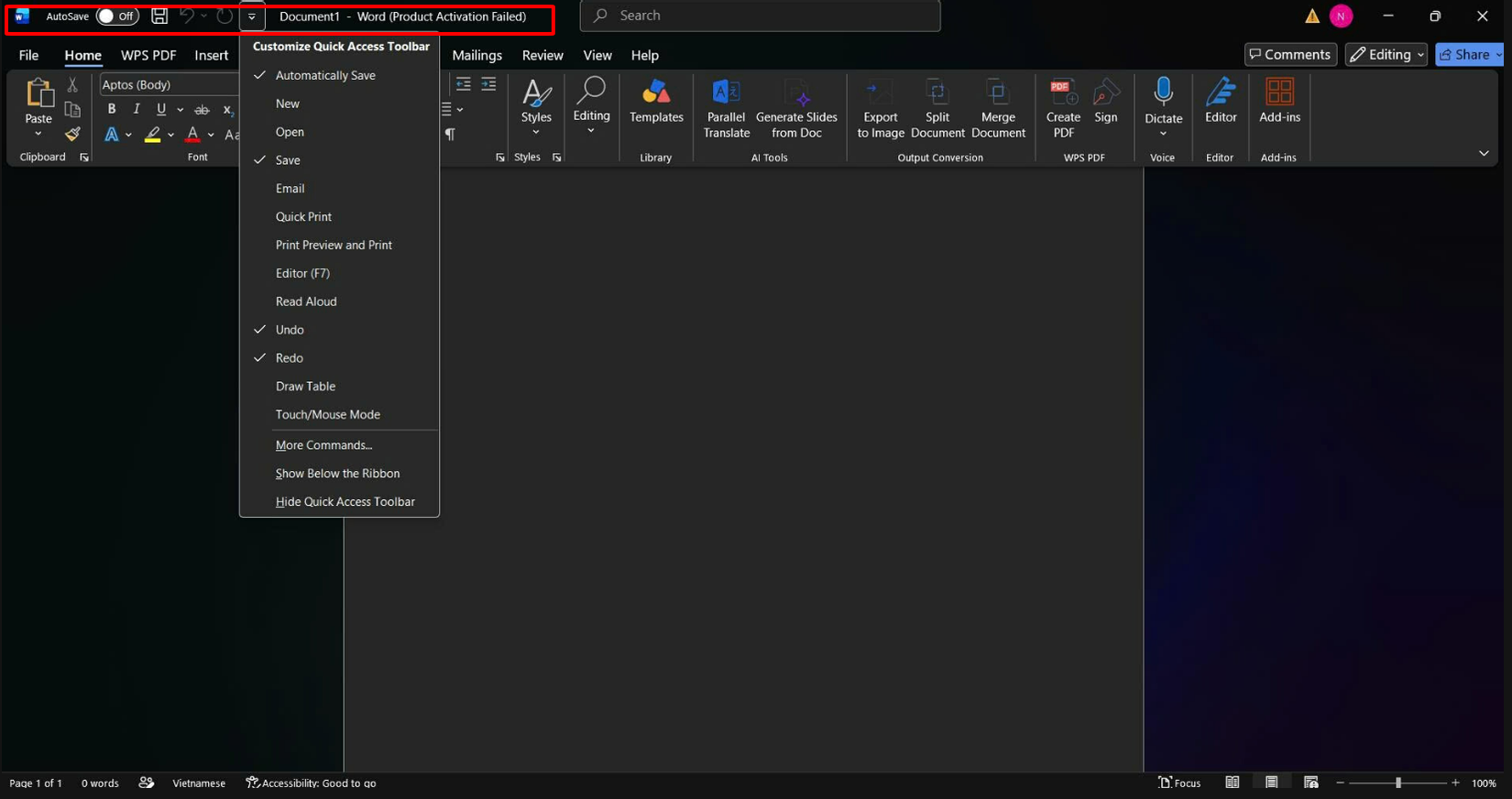Choose More Commands... from the menu
Viewport: 1512px width, 799px height.
tap(339, 445)
